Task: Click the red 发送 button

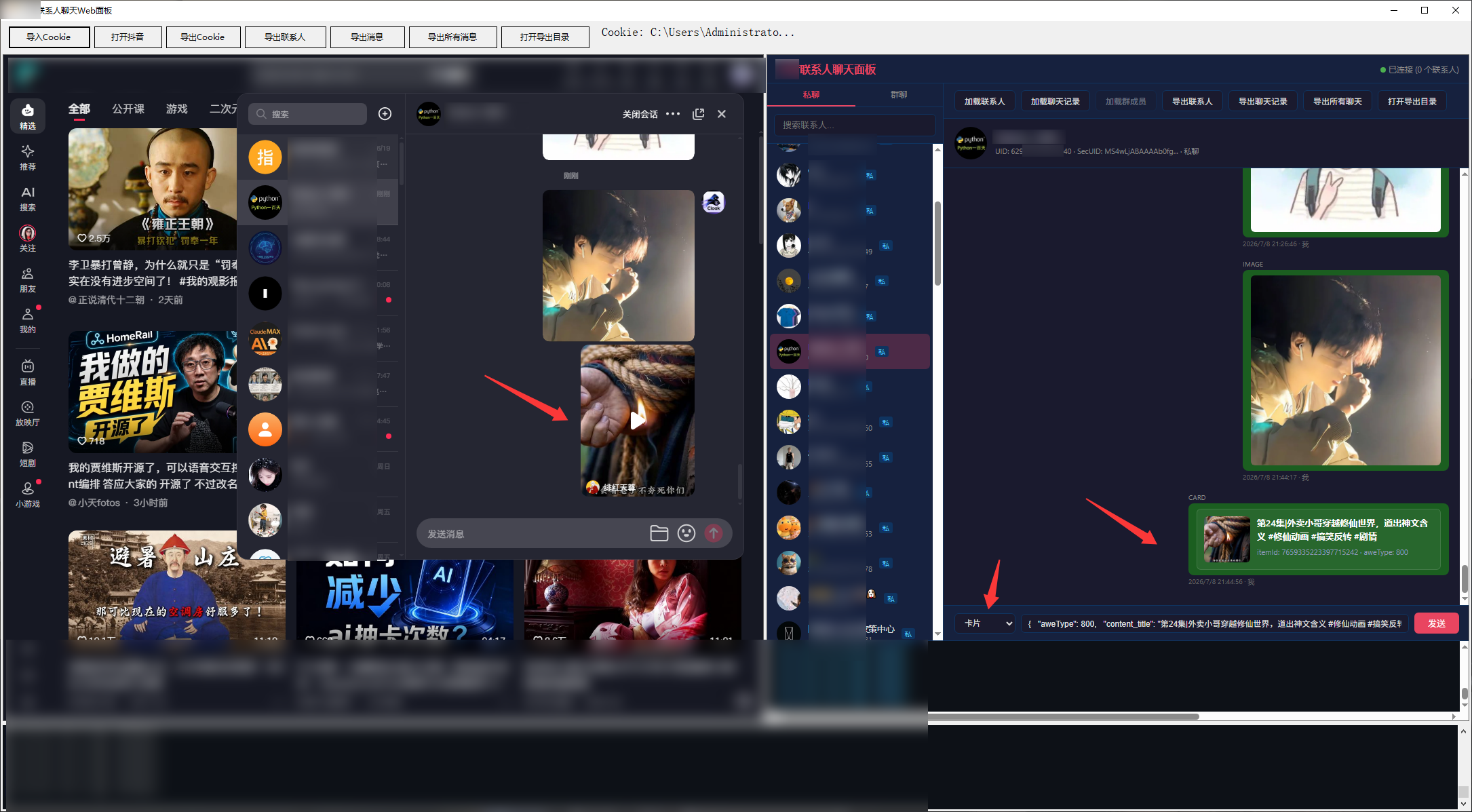Action: click(1436, 623)
